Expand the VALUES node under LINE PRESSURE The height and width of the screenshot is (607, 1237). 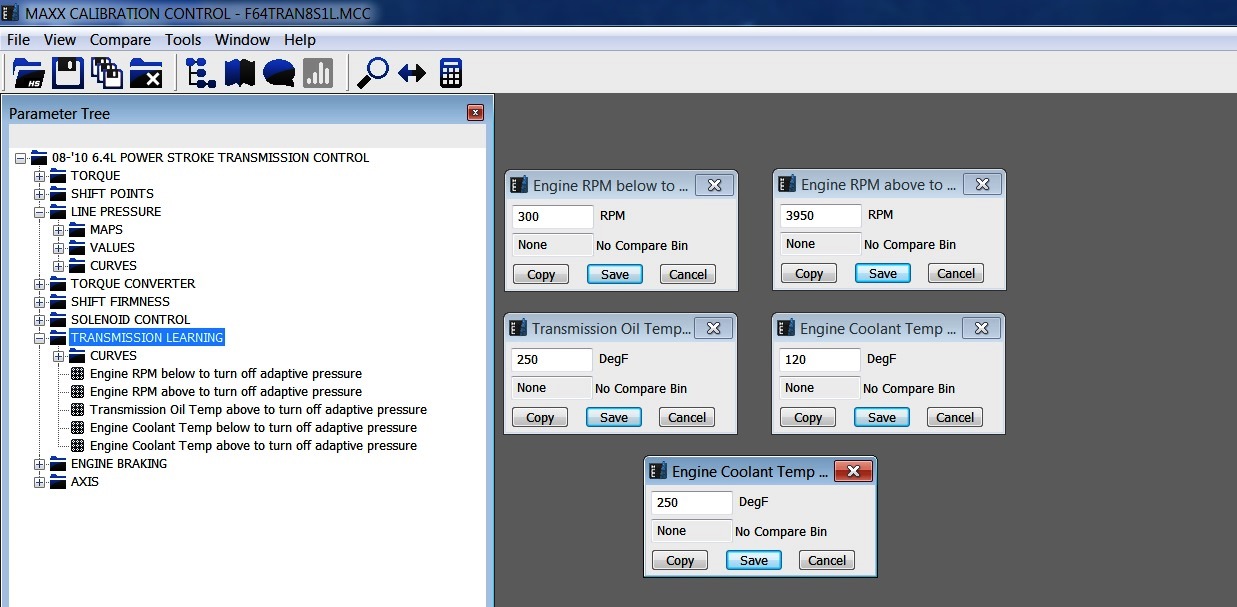pos(59,248)
